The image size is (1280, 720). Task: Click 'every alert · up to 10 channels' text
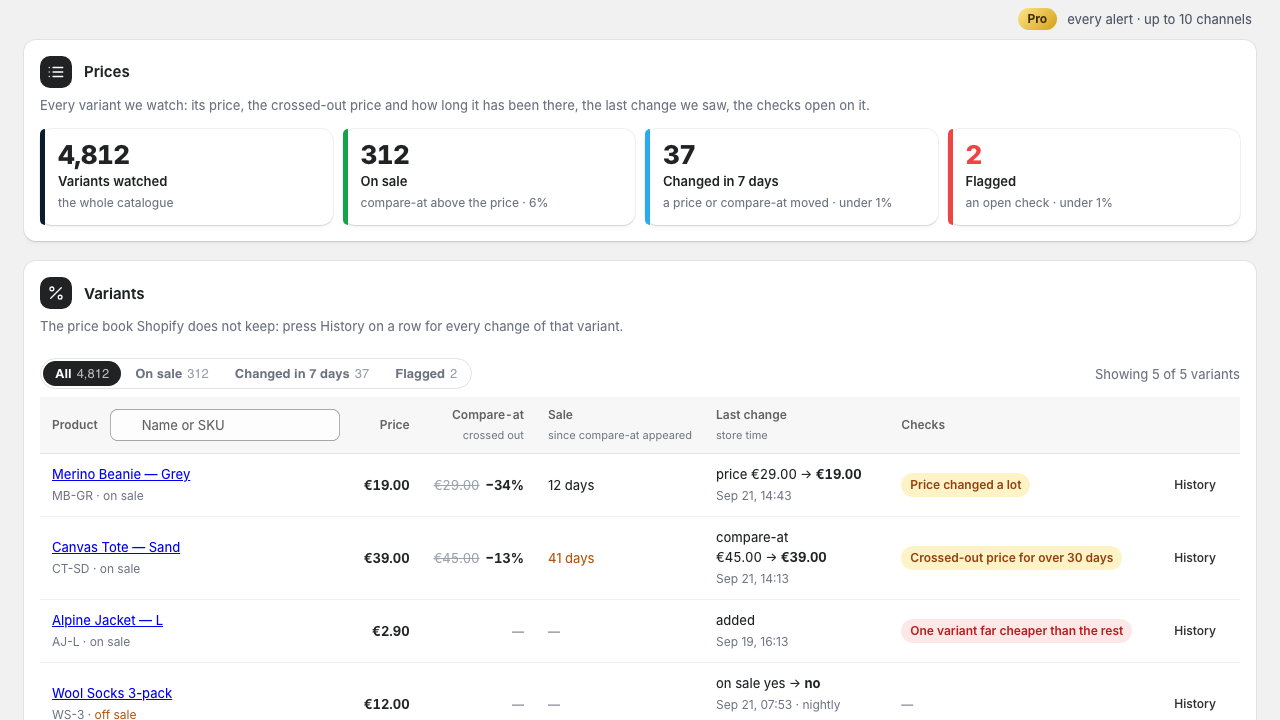pos(1159,19)
